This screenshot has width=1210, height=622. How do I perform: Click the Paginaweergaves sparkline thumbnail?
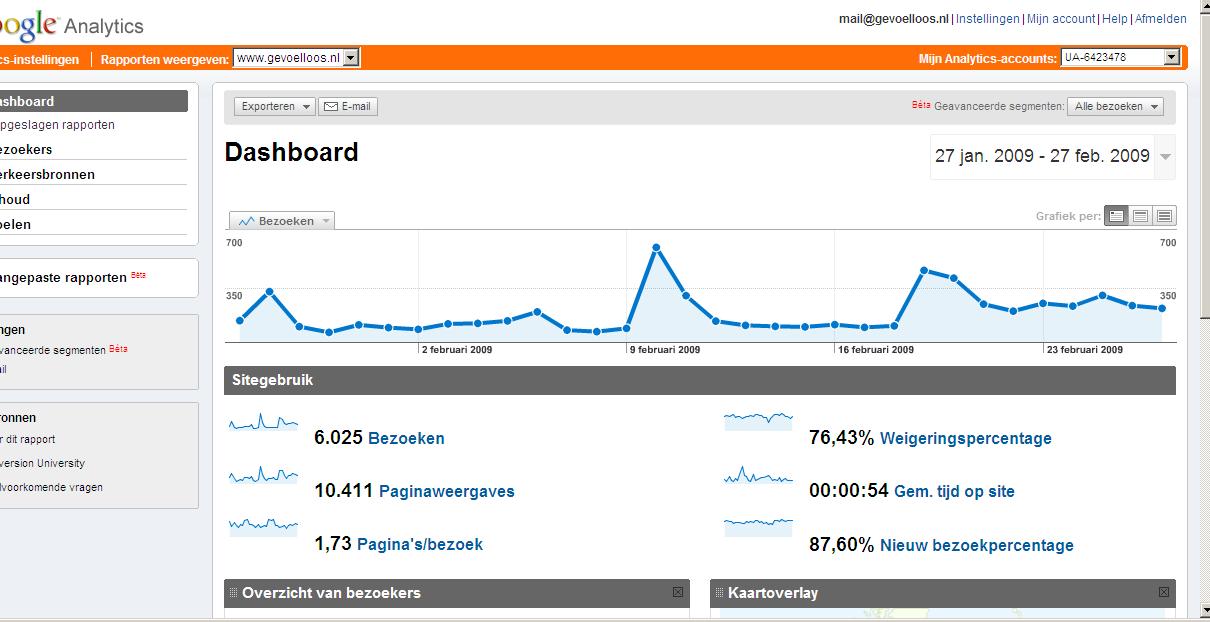(x=264, y=475)
